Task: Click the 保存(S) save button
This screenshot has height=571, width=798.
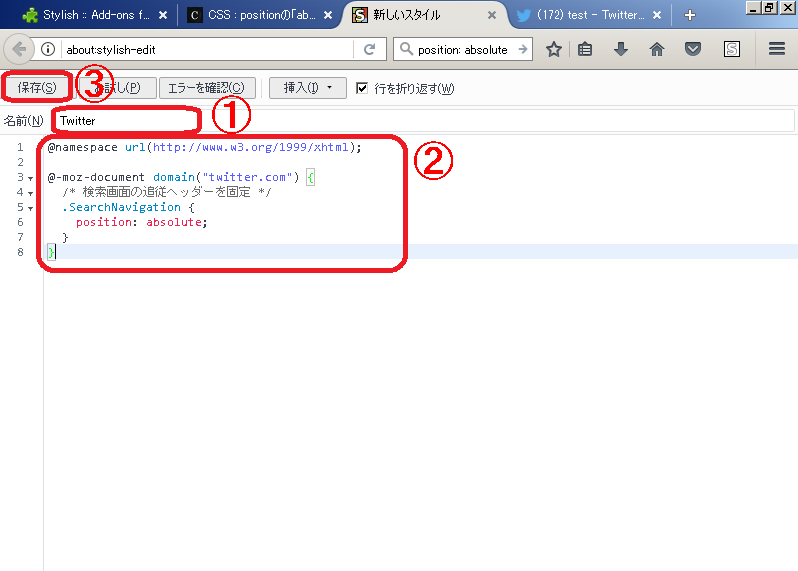Action: [37, 88]
